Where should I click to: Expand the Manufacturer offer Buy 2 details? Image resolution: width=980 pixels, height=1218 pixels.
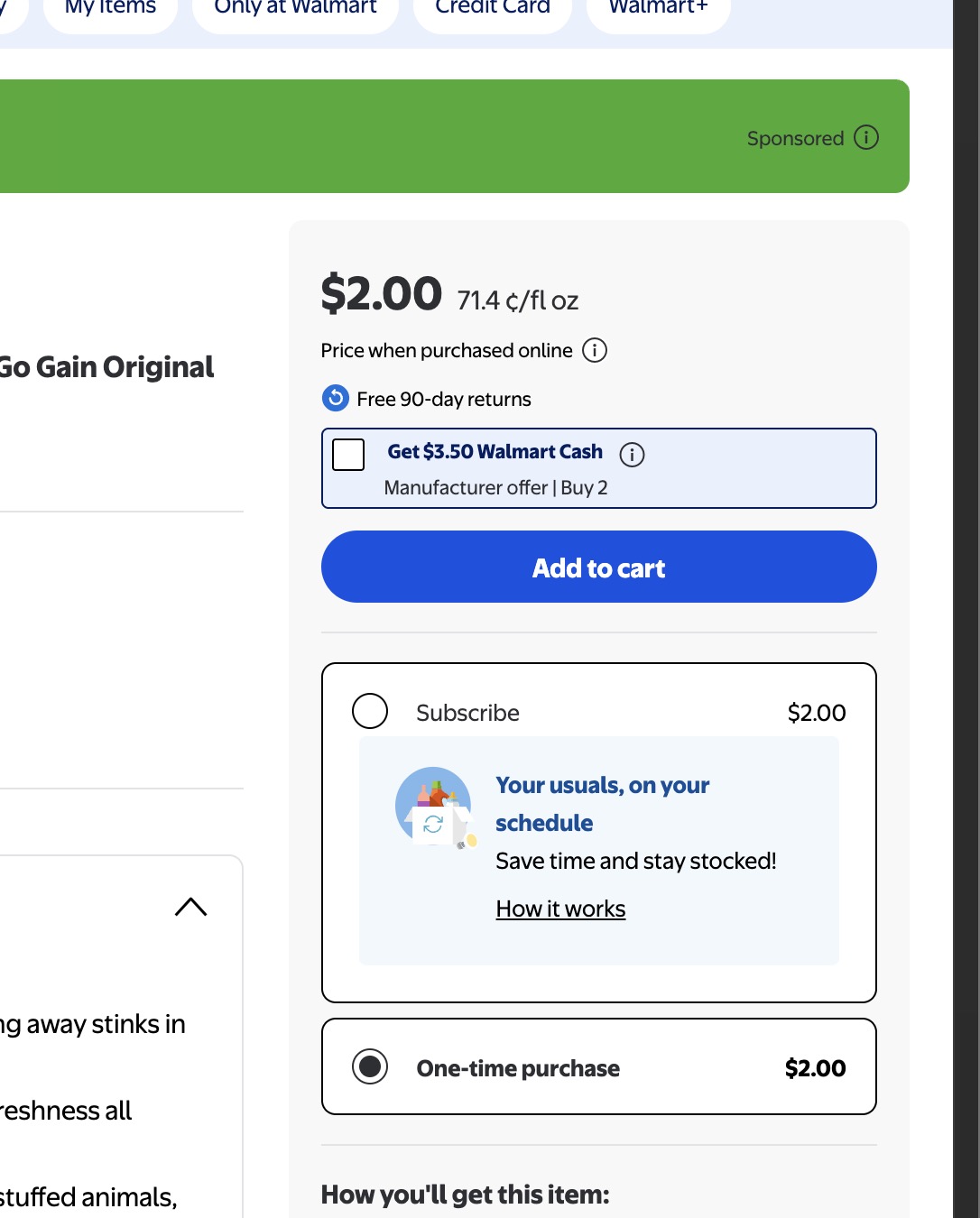click(495, 487)
